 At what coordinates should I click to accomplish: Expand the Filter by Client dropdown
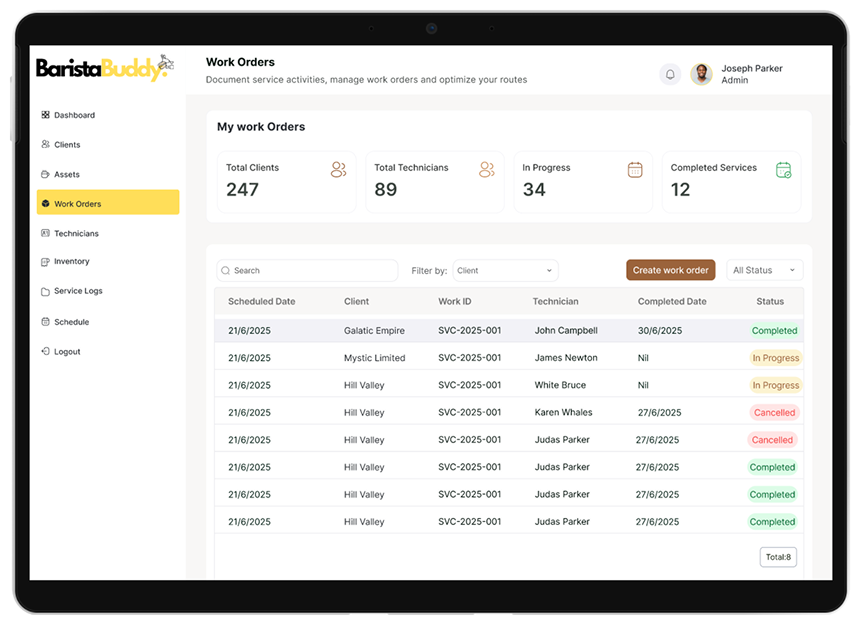coord(505,271)
